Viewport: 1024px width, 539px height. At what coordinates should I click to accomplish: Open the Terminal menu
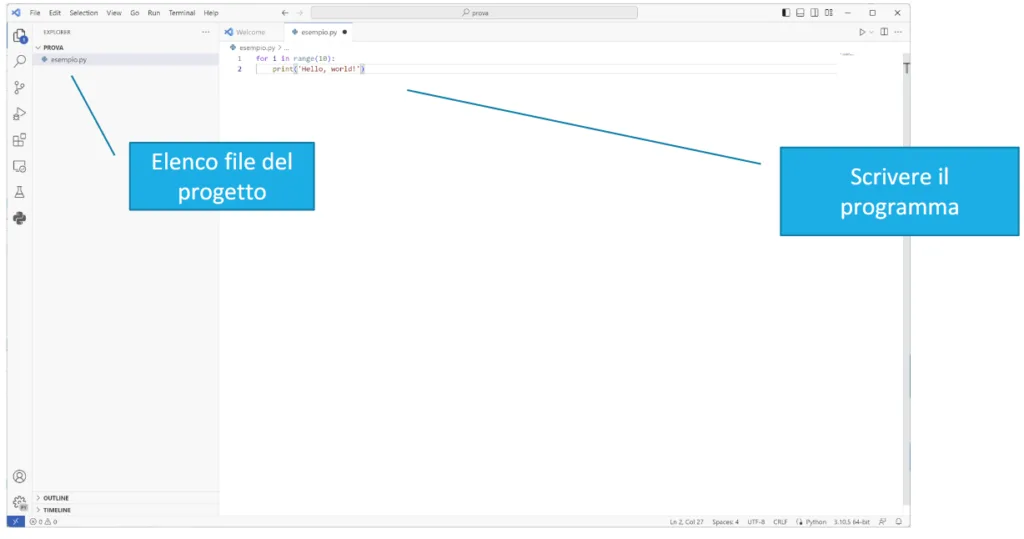pyautogui.click(x=182, y=12)
